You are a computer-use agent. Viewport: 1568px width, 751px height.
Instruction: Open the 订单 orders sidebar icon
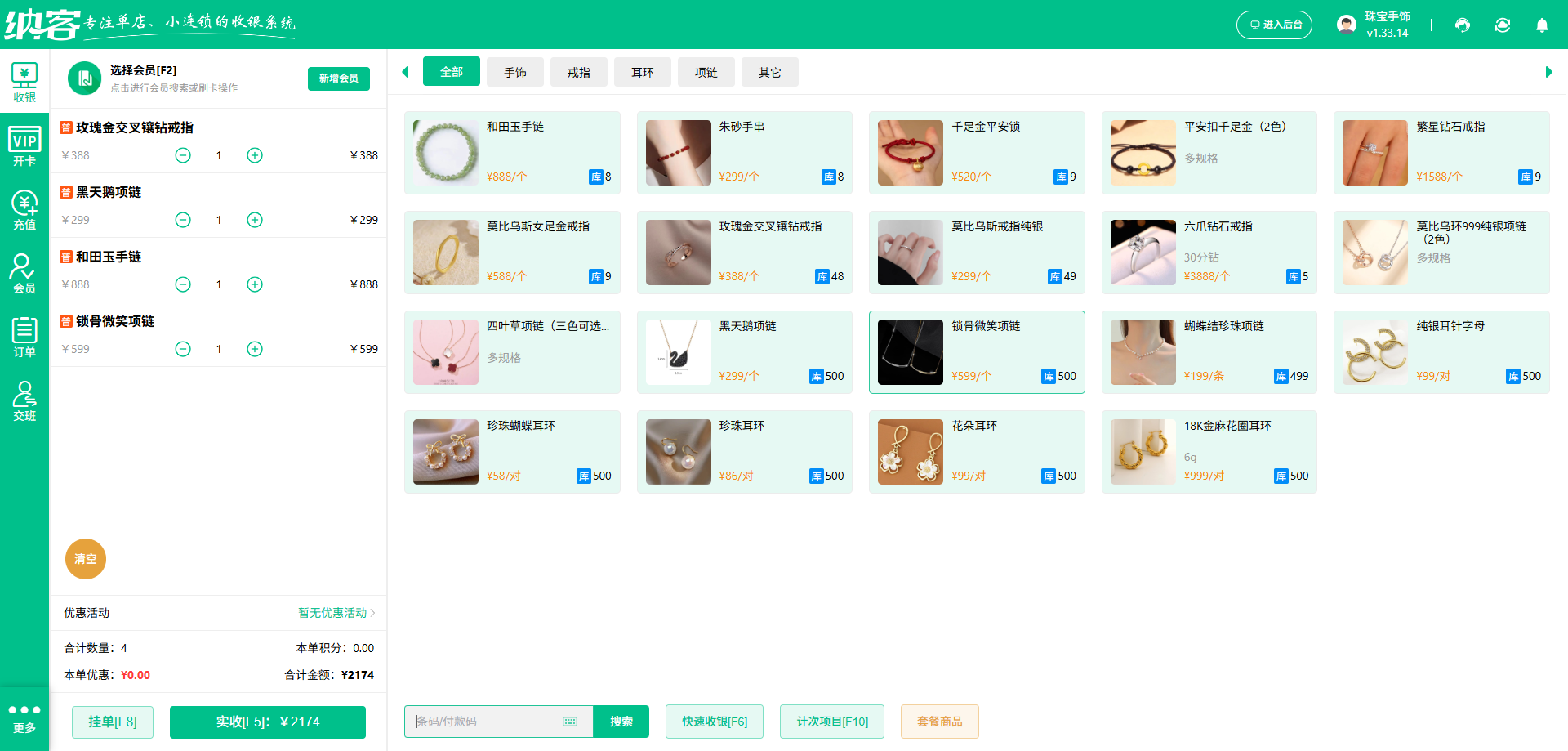(24, 336)
